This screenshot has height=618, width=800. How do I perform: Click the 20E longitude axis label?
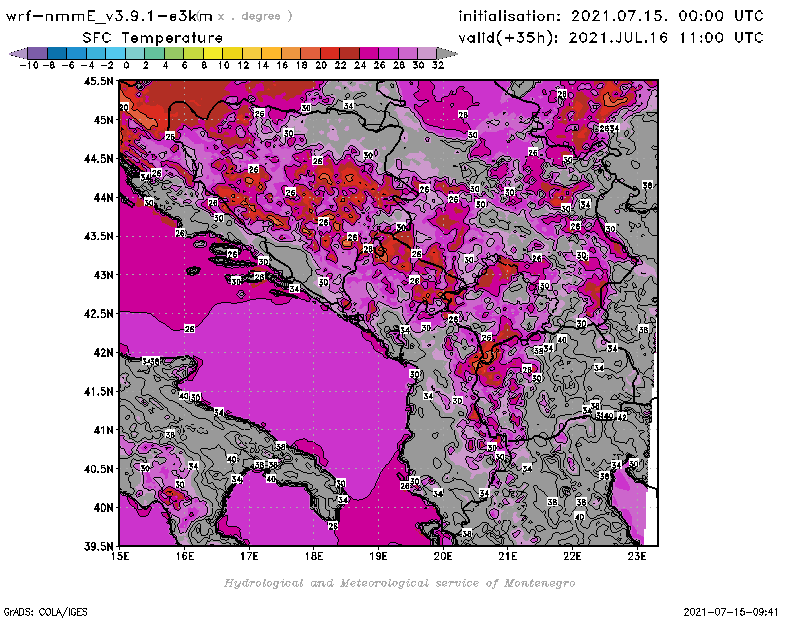tap(443, 556)
